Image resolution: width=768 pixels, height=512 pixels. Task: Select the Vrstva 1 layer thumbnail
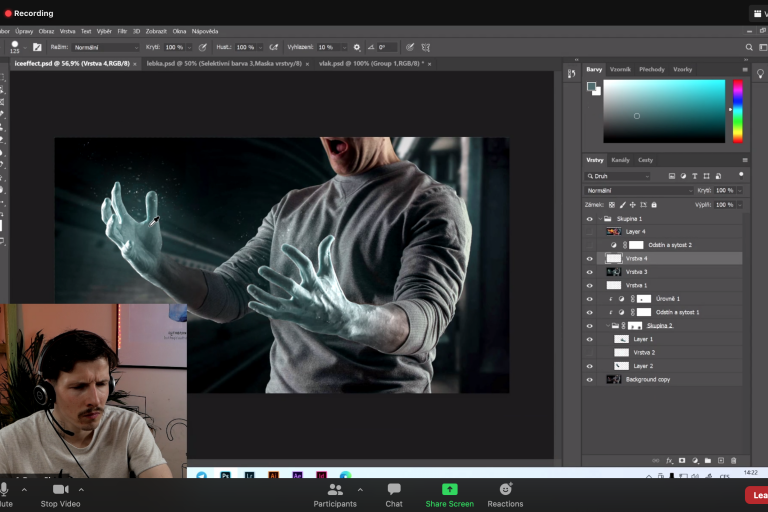pos(614,285)
